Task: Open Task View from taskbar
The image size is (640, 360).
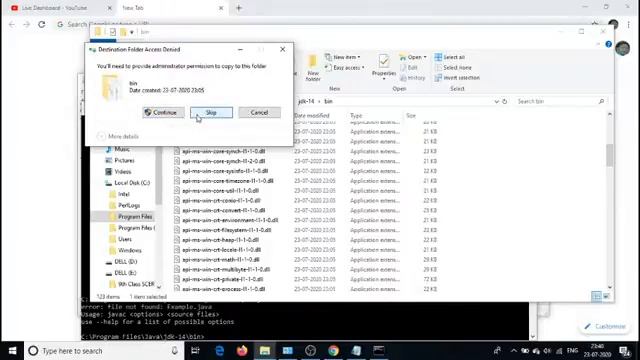Action: (196, 351)
